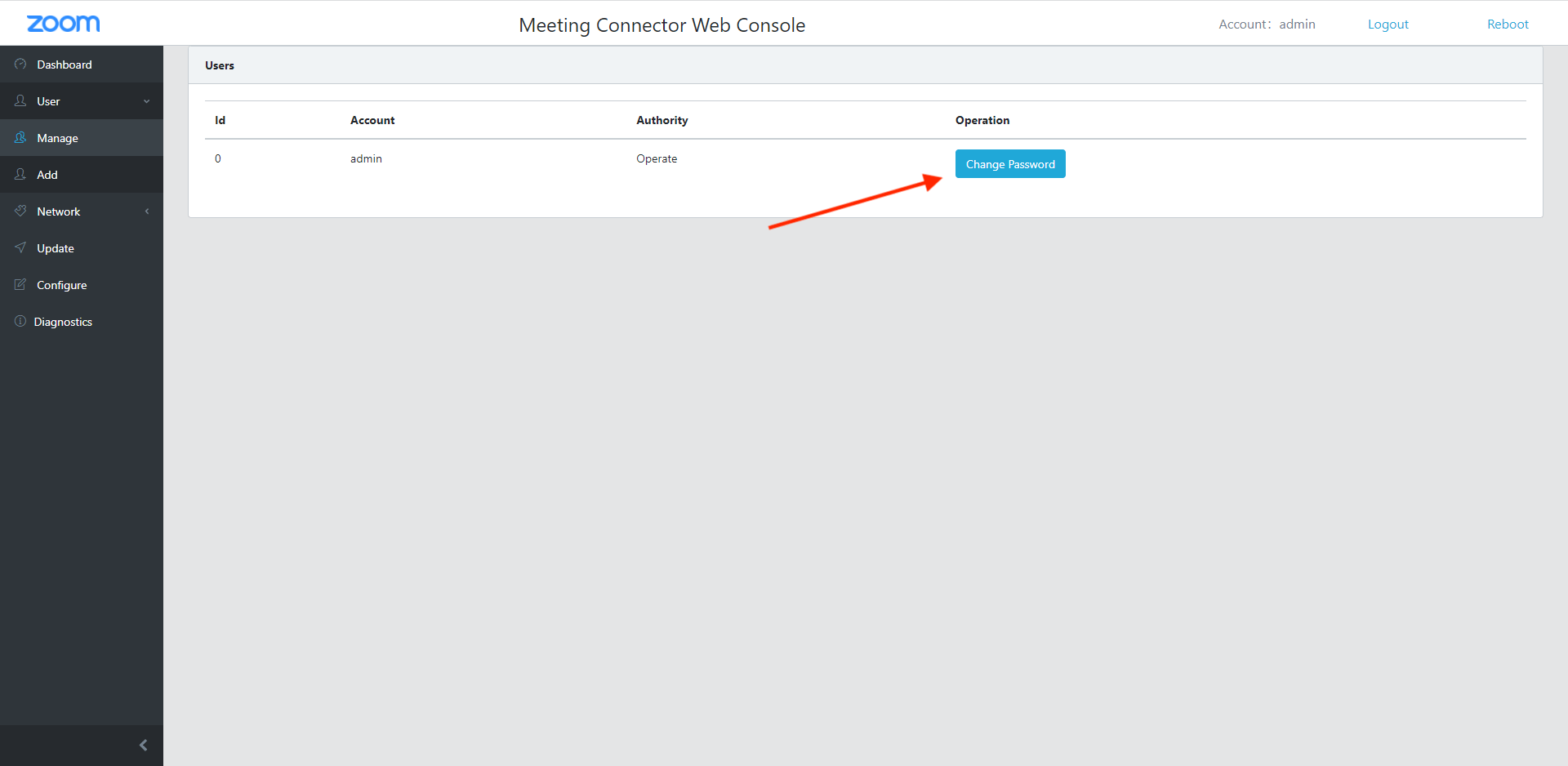The image size is (1568, 766).
Task: Collapse the User submenu arrow
Action: (x=147, y=101)
